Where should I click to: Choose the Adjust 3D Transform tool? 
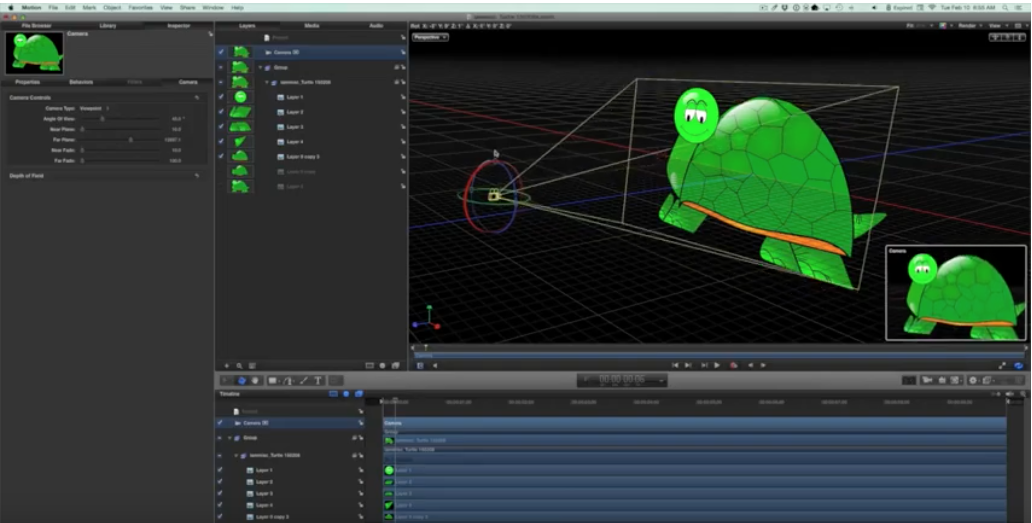coord(242,380)
